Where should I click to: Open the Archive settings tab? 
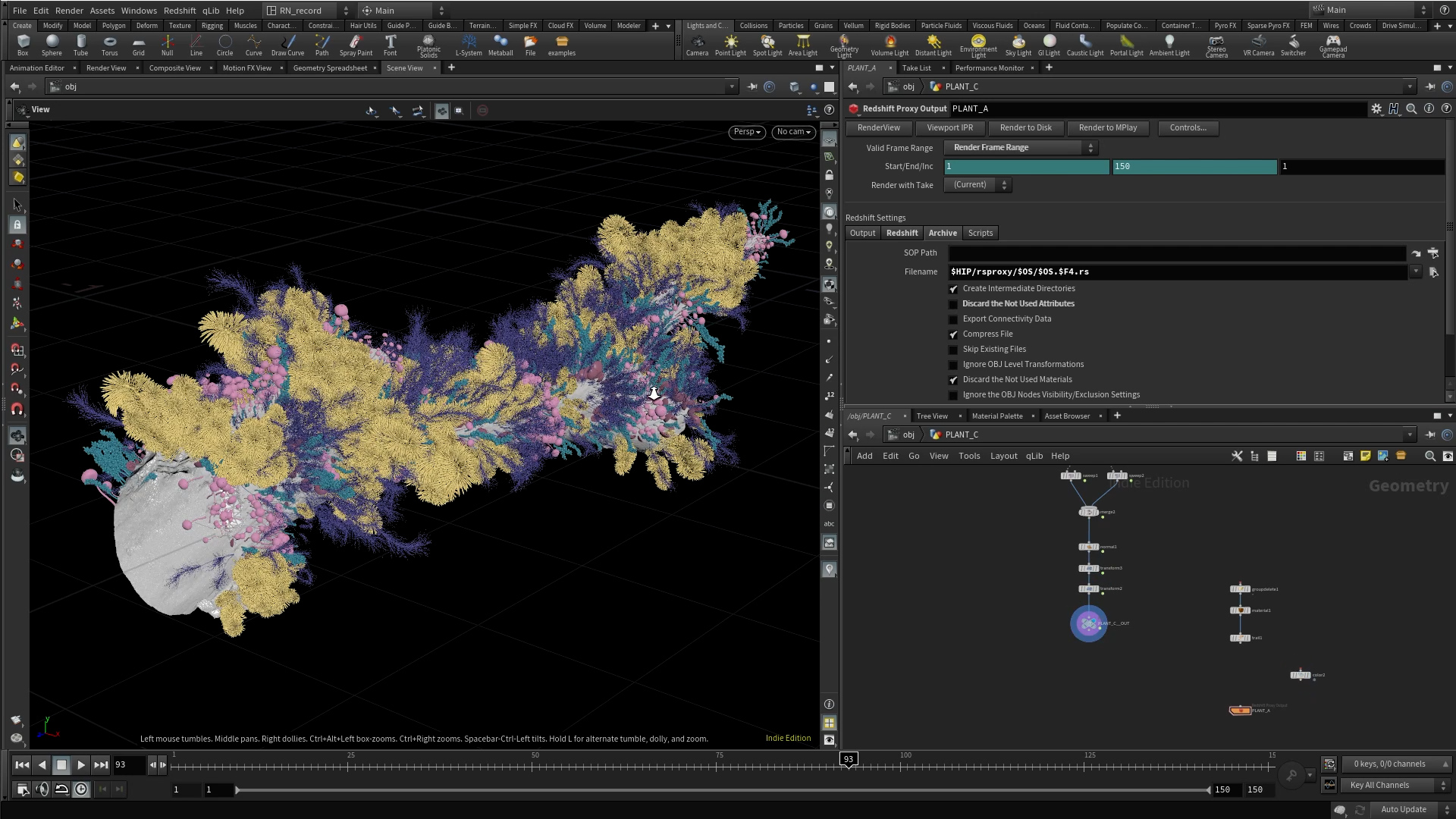tap(943, 234)
